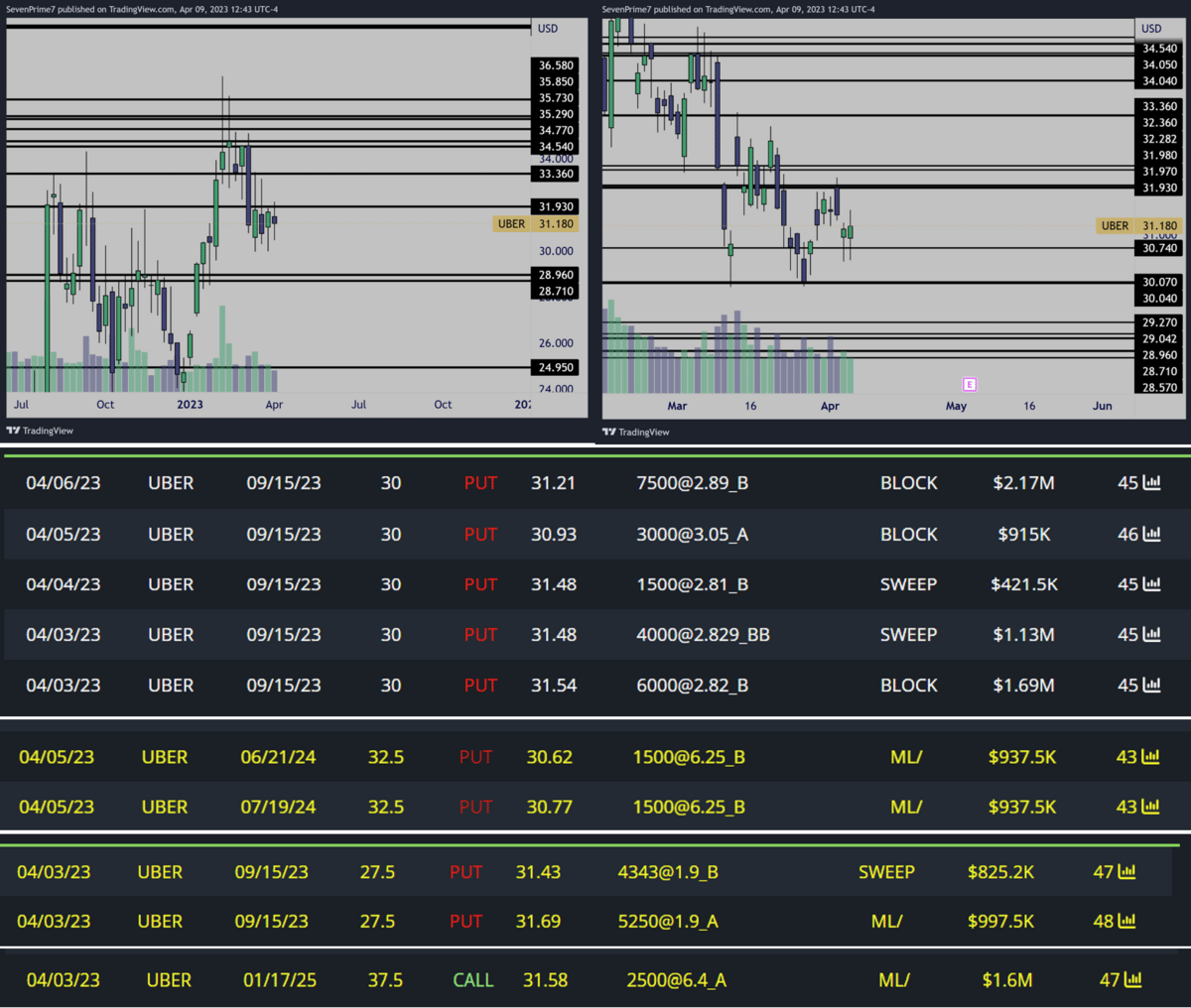Click the $2.17M premium value
The image size is (1191, 1008).
coord(1023,483)
